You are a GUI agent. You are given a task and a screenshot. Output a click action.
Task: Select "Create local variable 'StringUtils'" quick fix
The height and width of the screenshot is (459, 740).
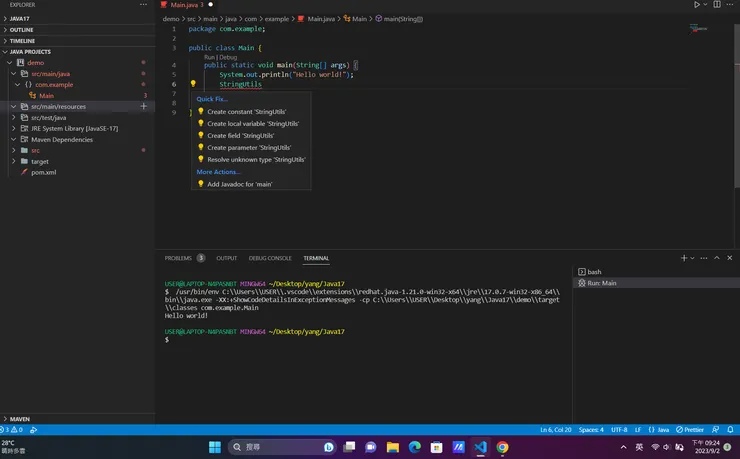pyautogui.click(x=253, y=123)
